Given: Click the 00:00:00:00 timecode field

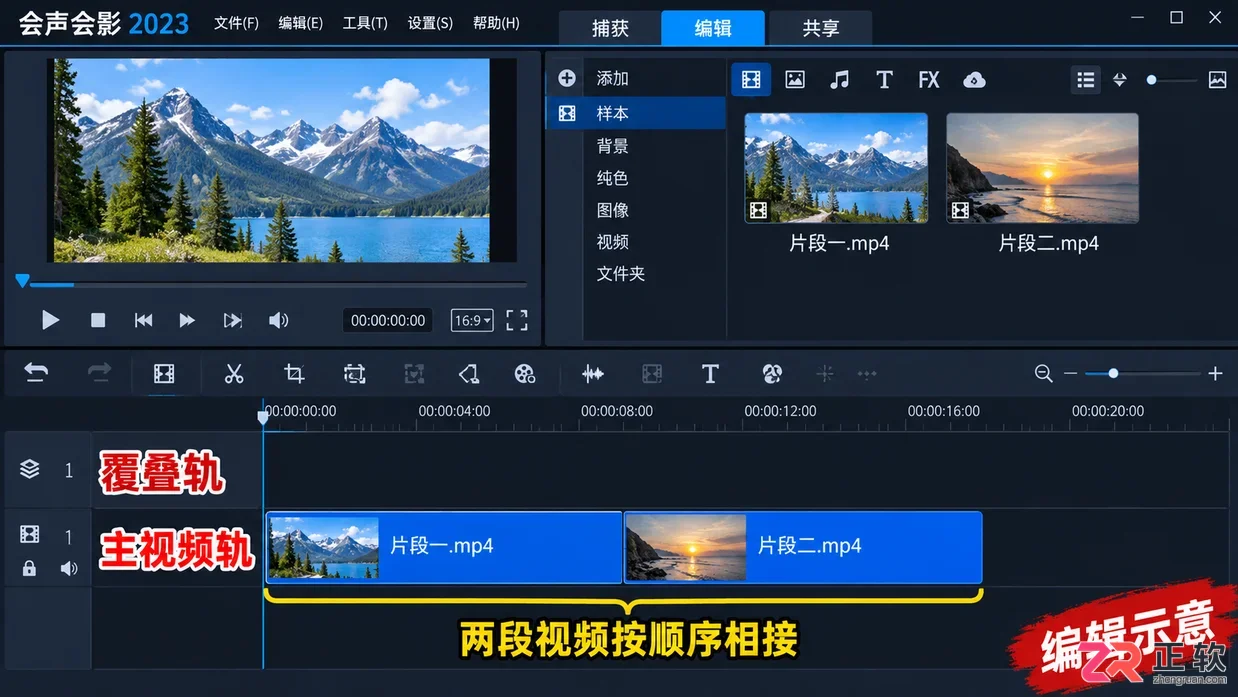Looking at the screenshot, I should [x=388, y=320].
